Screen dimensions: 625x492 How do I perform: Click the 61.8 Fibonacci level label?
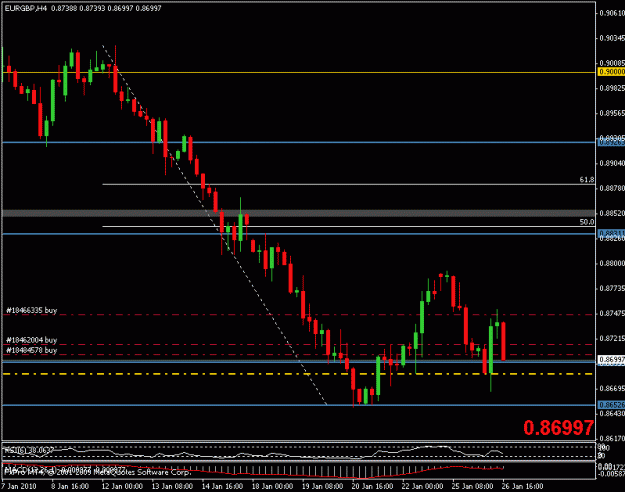(x=587, y=180)
